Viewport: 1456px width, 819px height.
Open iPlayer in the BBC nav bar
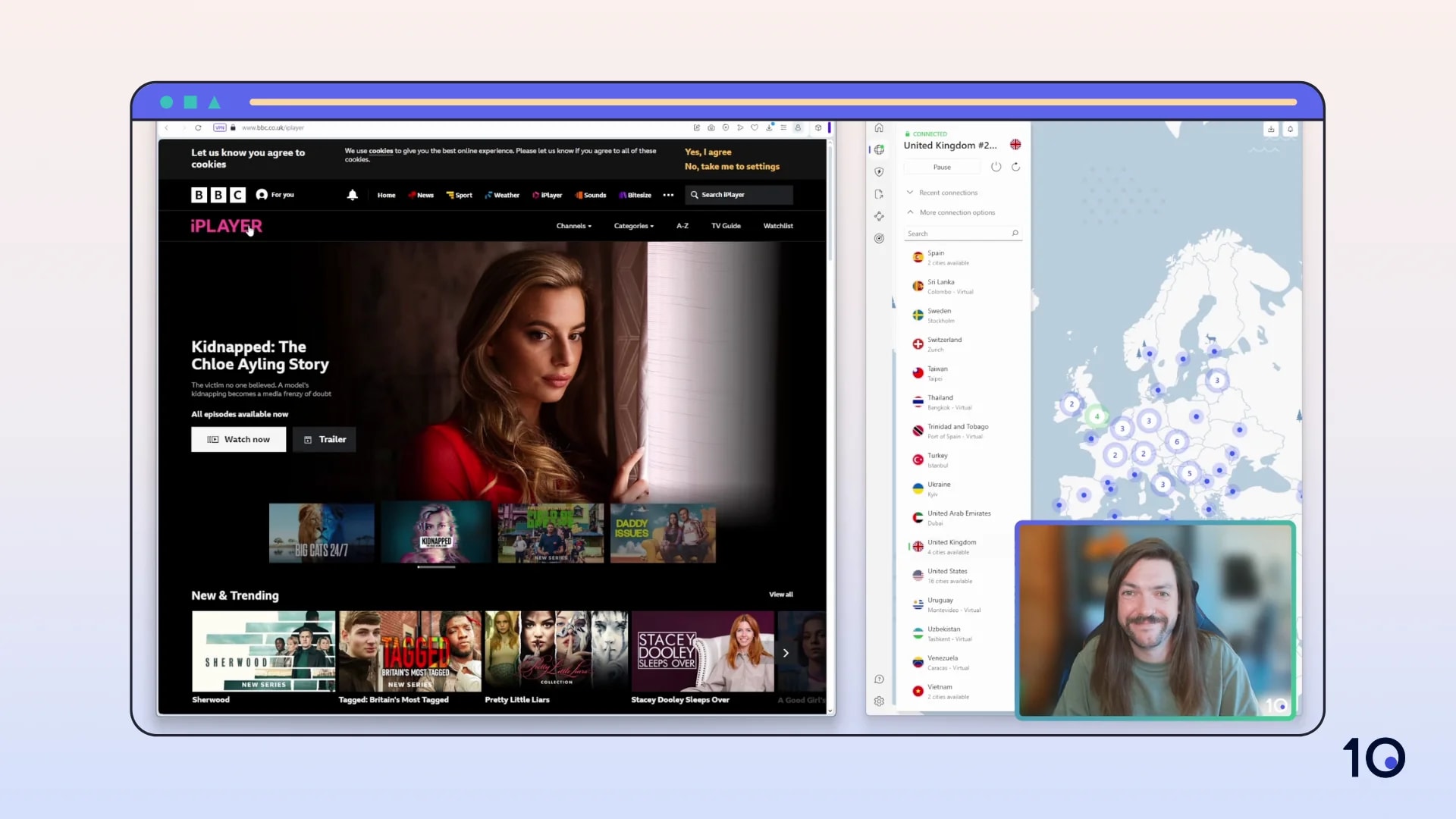[x=547, y=195]
